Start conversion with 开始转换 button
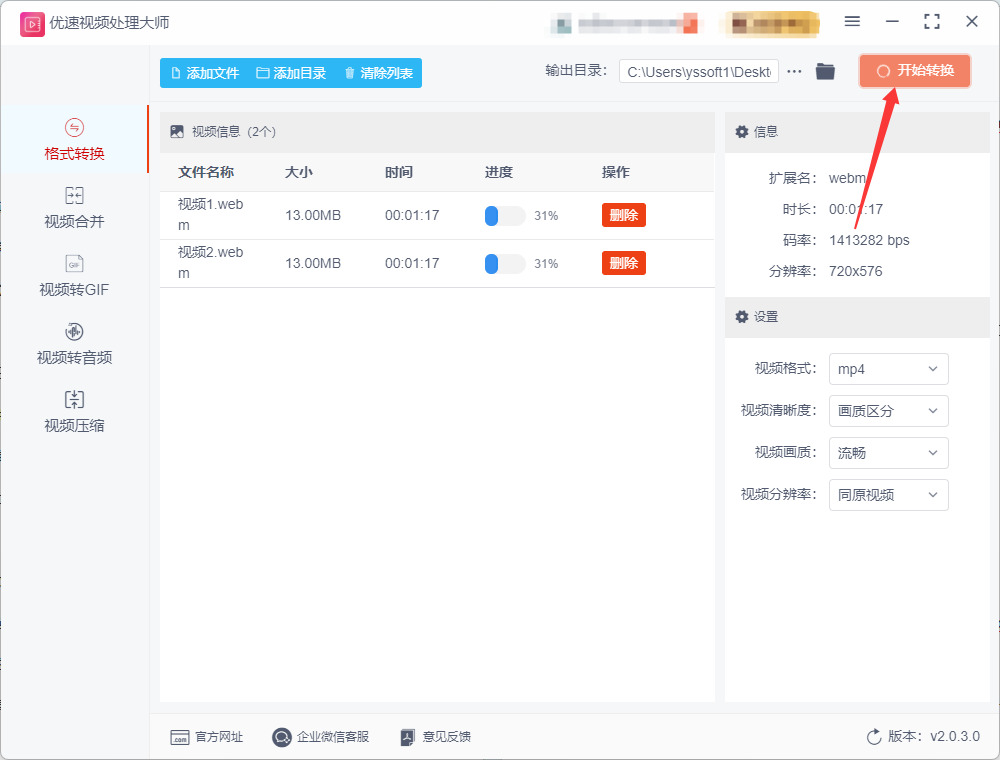Viewport: 1000px width, 760px height. coord(915,71)
